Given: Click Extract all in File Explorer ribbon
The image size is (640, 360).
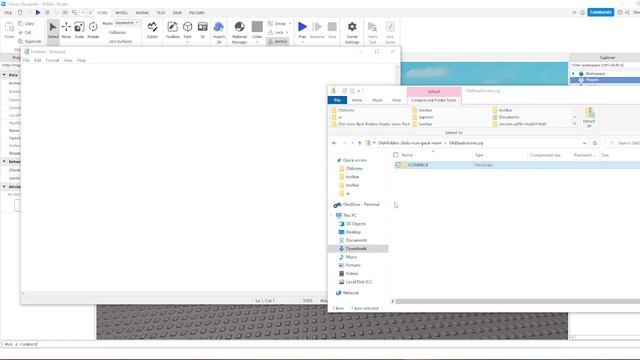Looking at the screenshot, I should 589,118.
